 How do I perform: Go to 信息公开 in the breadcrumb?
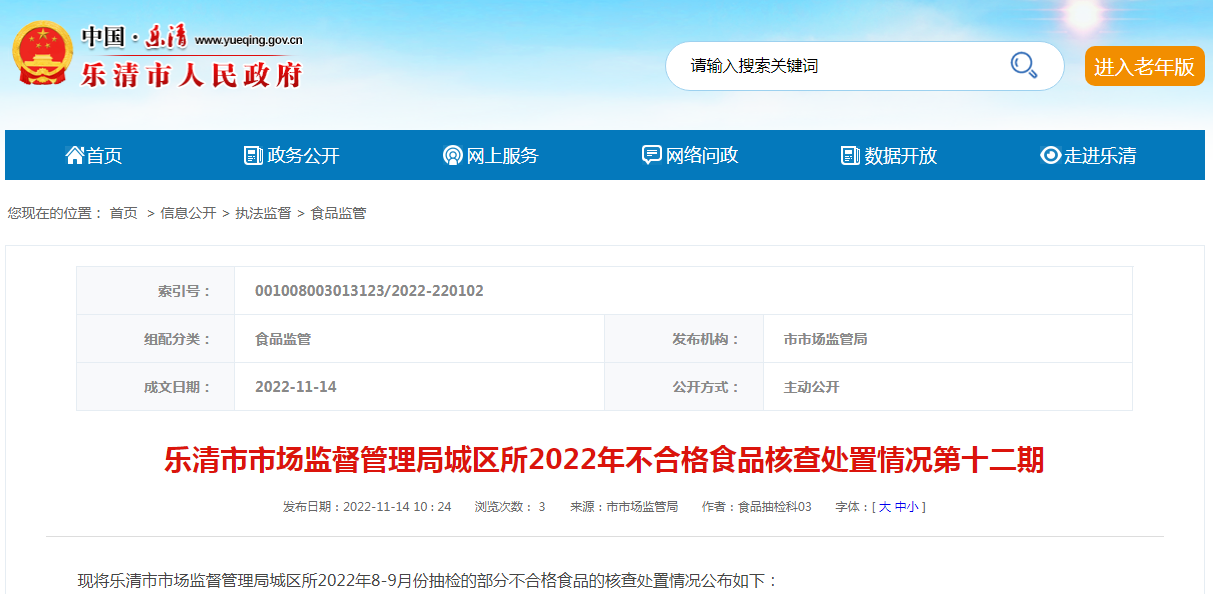point(188,213)
